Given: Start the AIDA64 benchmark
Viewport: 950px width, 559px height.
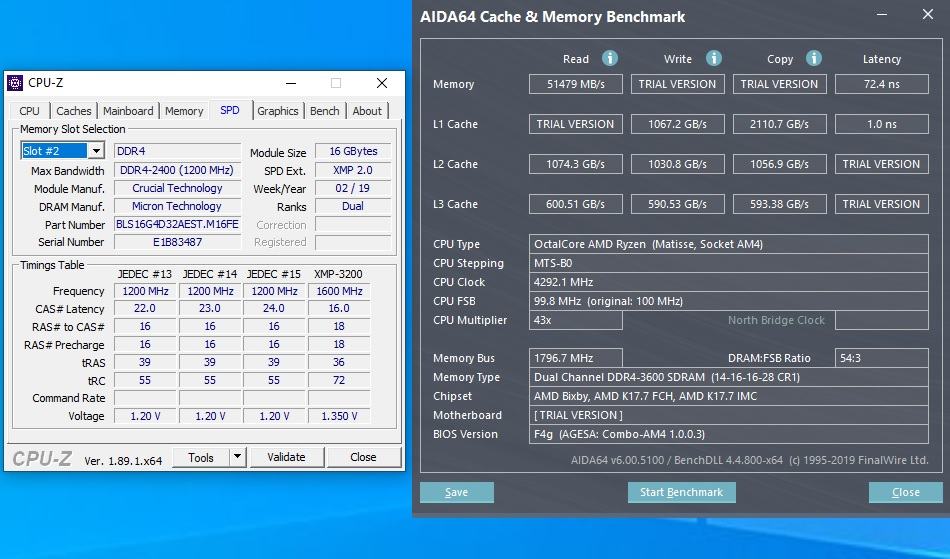Looking at the screenshot, I should point(682,492).
